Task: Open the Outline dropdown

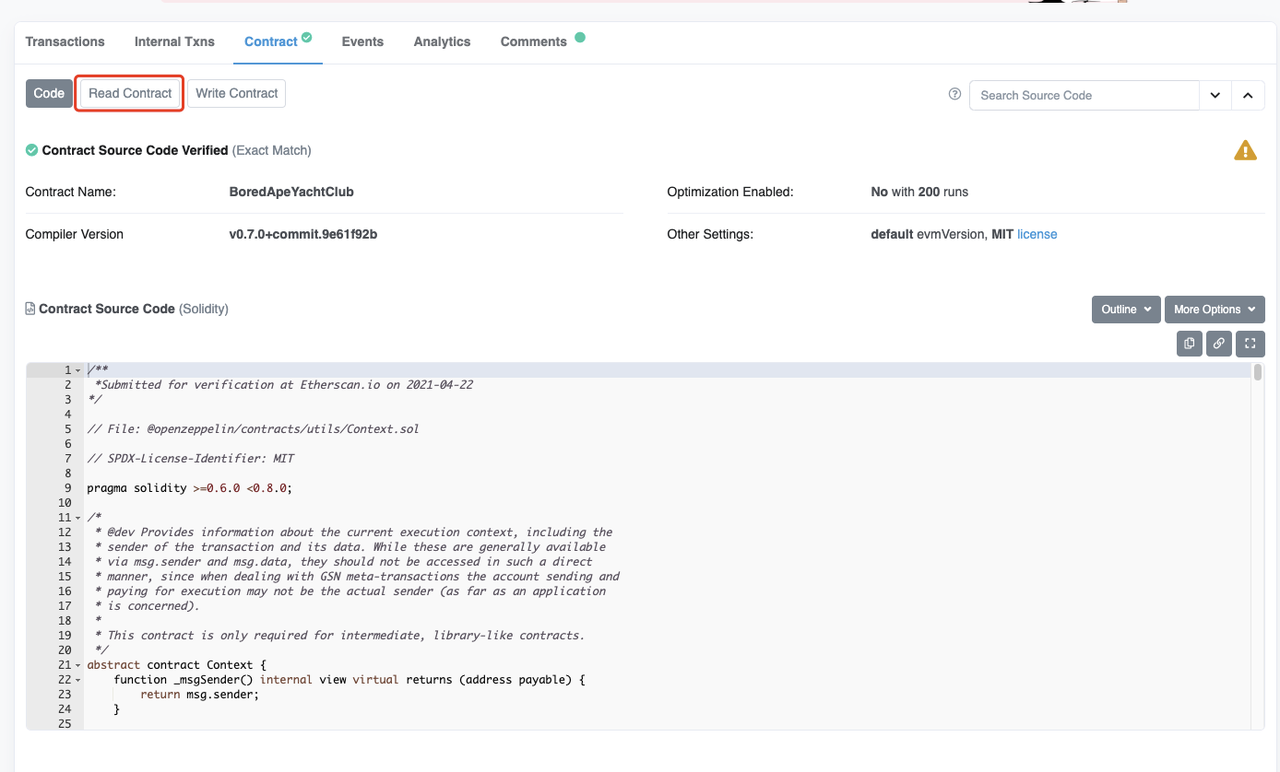Action: (x=1125, y=309)
